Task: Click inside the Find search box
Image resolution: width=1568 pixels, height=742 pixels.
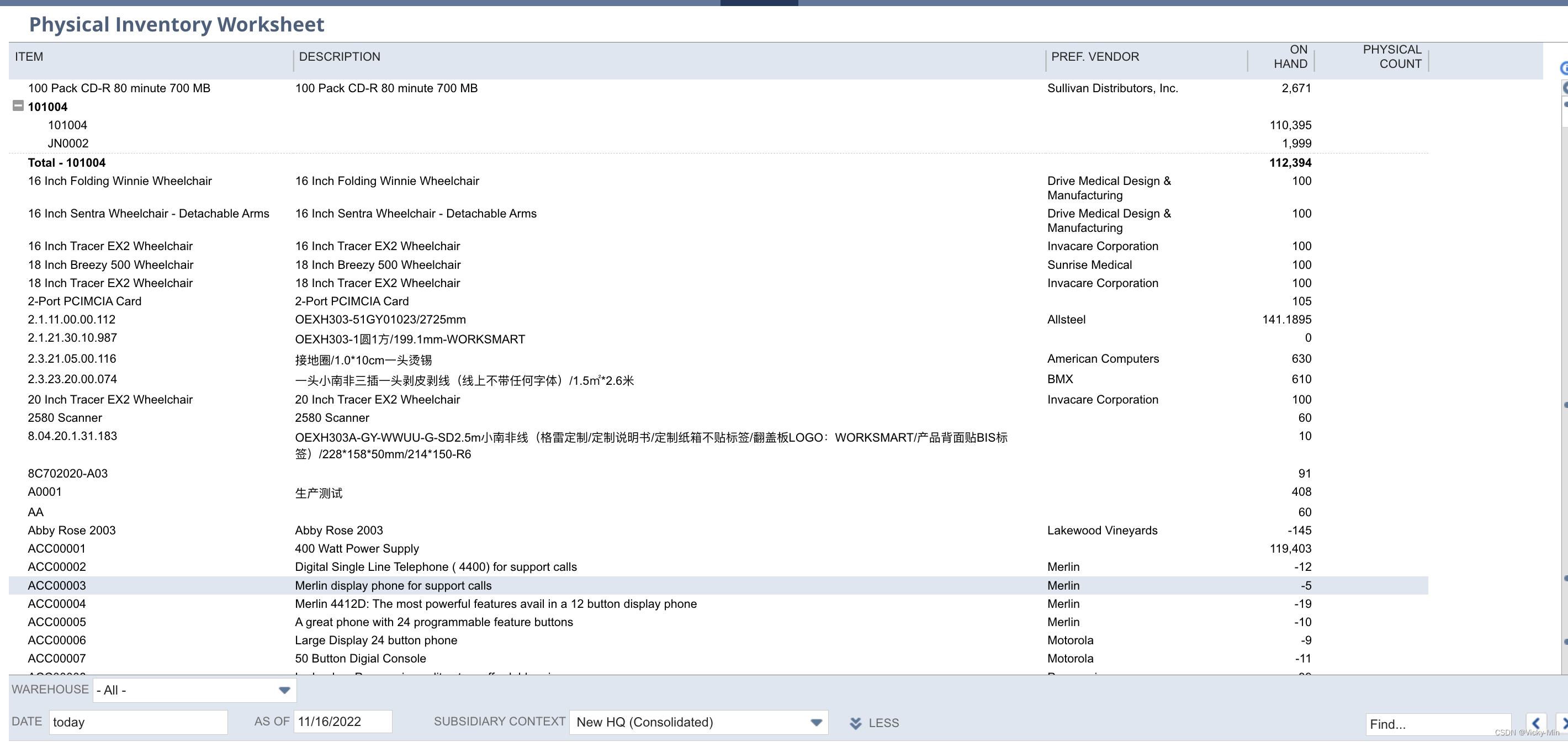Action: tap(1438, 724)
